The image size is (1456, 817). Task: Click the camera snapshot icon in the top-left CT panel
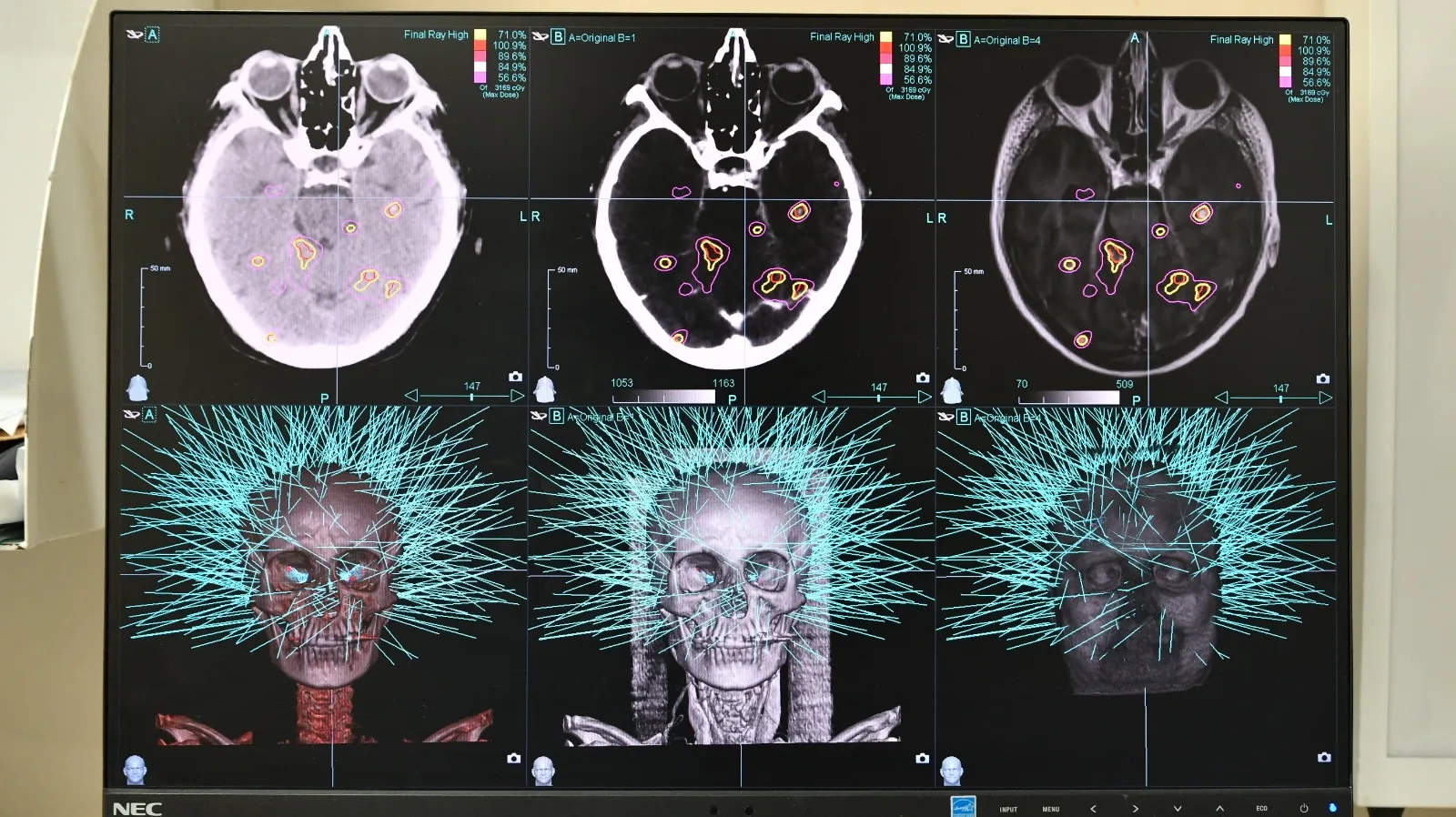[x=515, y=377]
